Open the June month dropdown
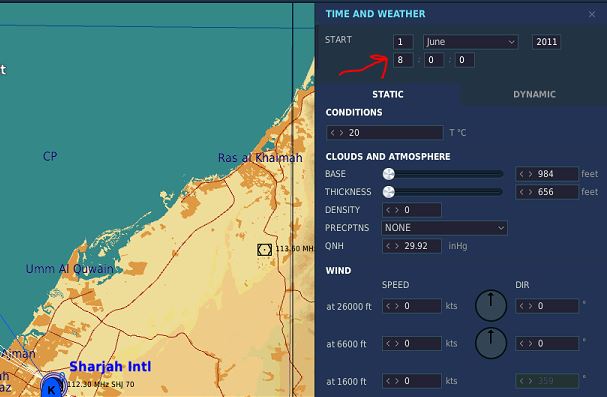 (471, 42)
